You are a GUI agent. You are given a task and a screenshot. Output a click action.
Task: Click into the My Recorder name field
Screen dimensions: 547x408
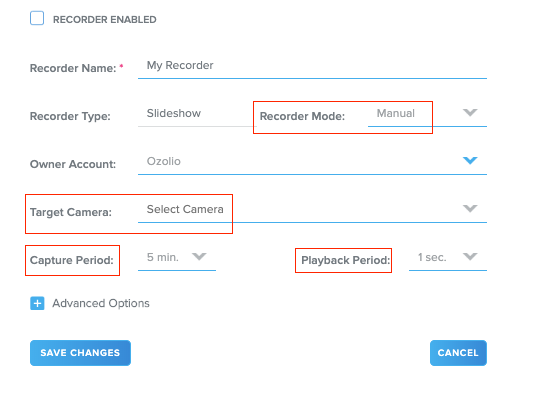312,66
